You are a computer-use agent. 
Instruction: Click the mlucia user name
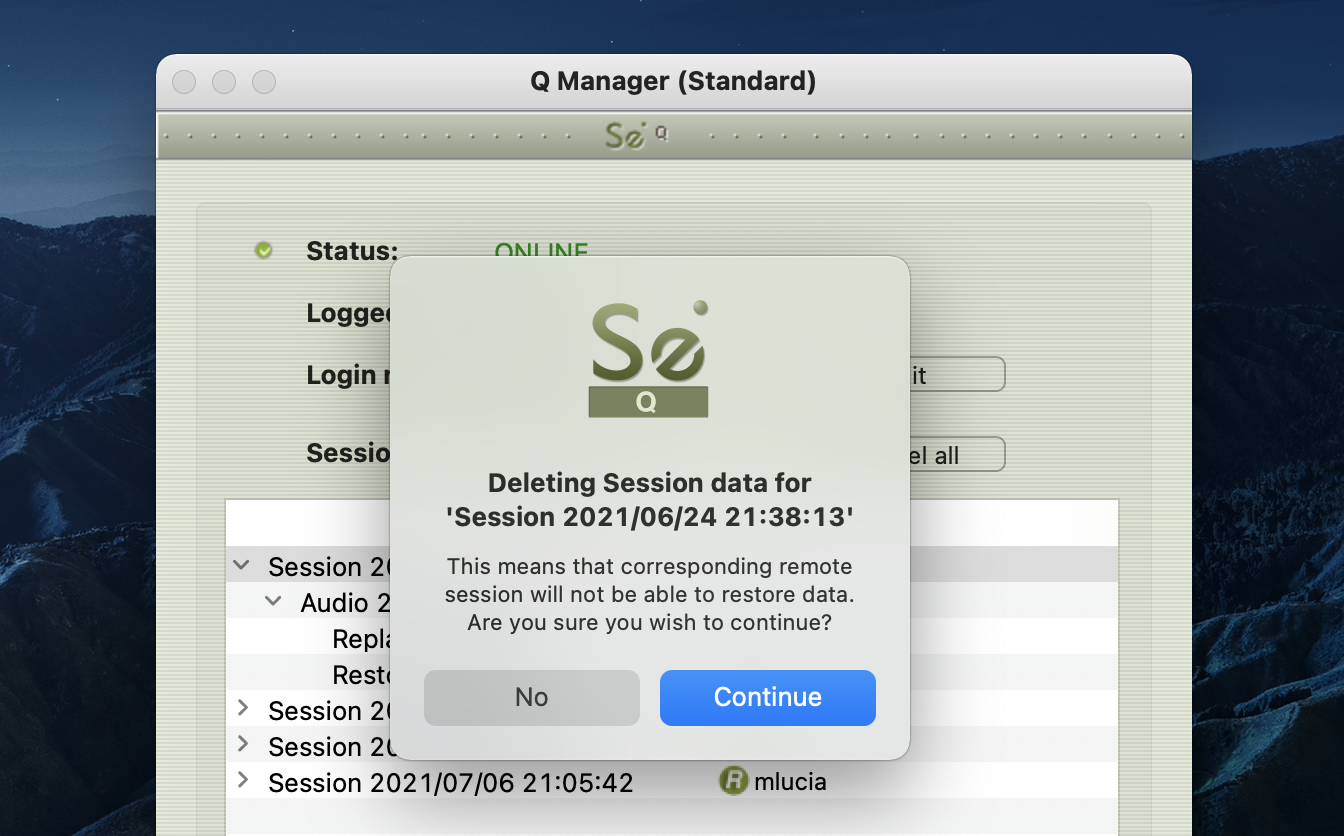[x=790, y=781]
